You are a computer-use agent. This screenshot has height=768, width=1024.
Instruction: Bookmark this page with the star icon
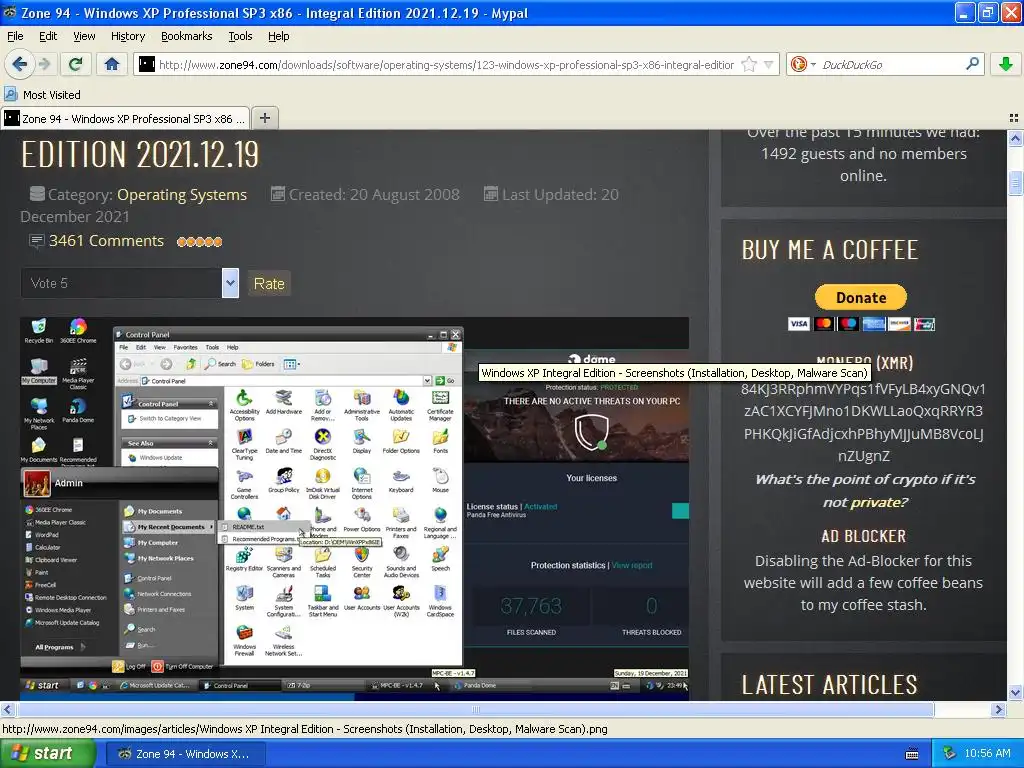tap(749, 65)
